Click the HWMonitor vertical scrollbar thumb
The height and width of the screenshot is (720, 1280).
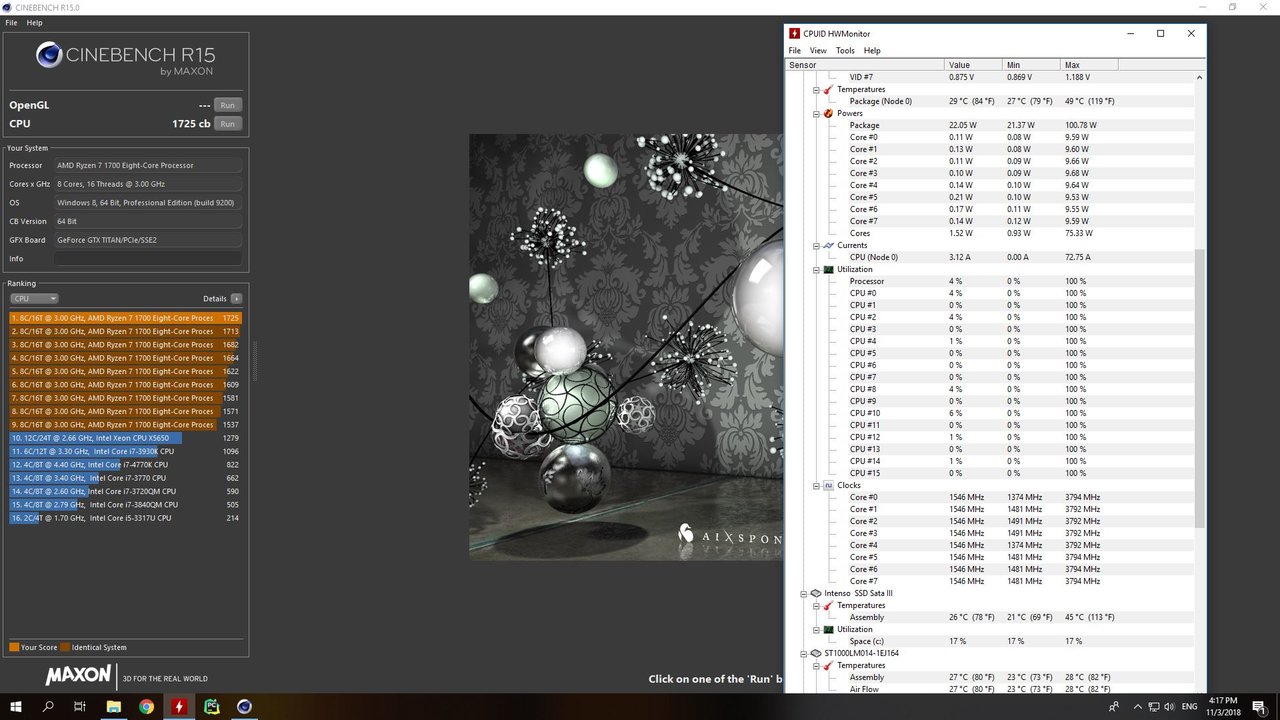click(x=1200, y=388)
